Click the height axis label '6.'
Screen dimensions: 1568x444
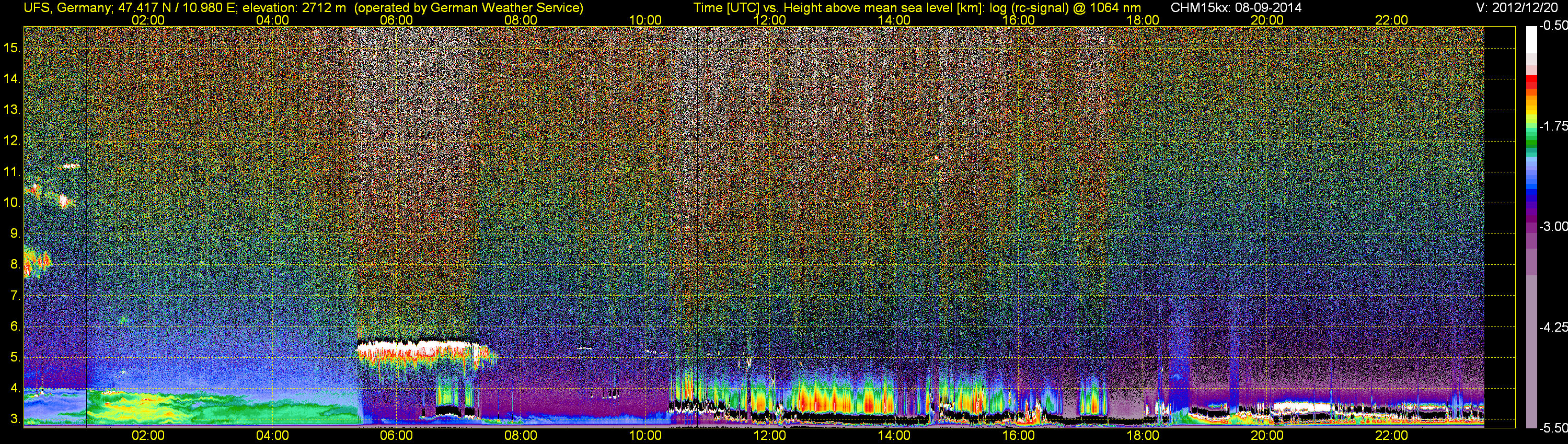coord(15,326)
